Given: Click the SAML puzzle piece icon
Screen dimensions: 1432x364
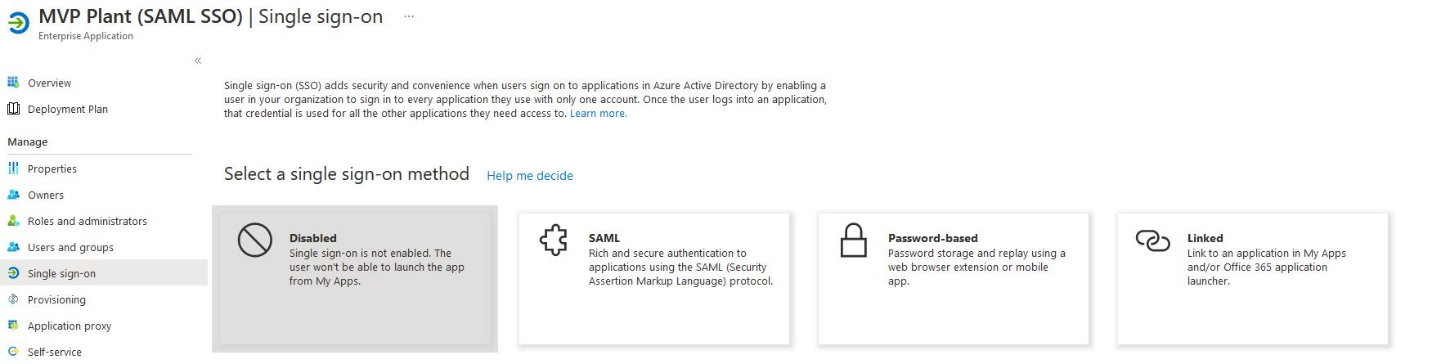Looking at the screenshot, I should 554,240.
